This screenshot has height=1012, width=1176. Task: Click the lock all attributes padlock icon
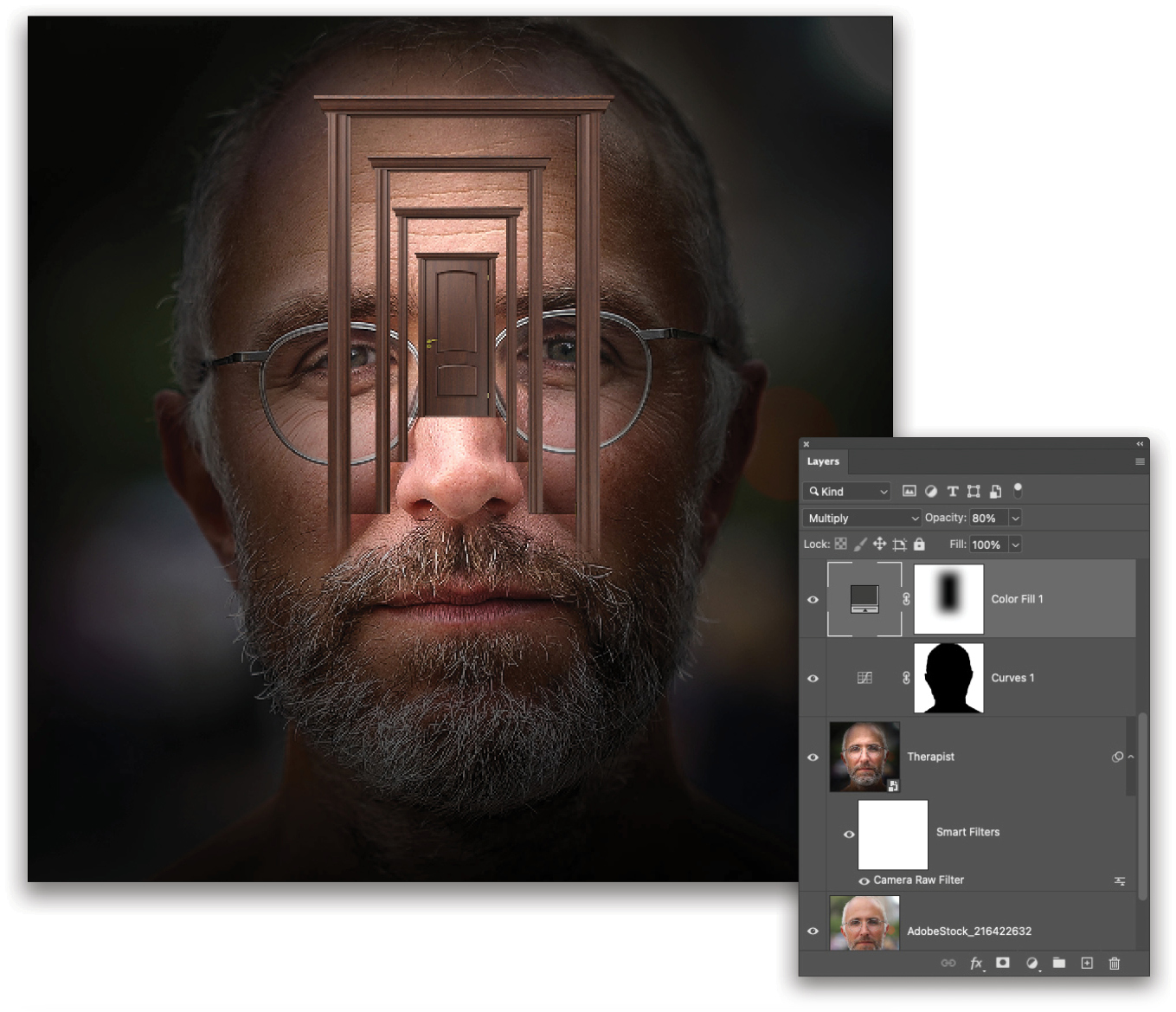pyautogui.click(x=919, y=545)
